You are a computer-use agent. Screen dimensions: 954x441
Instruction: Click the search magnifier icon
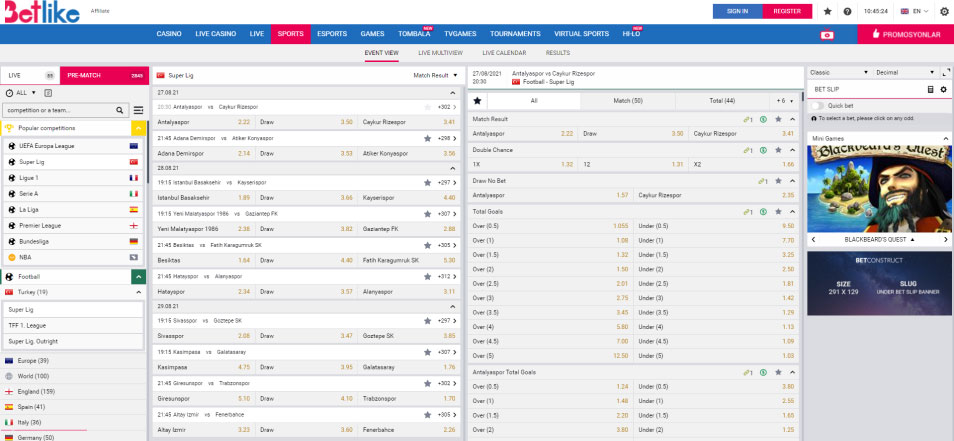pyautogui.click(x=120, y=111)
